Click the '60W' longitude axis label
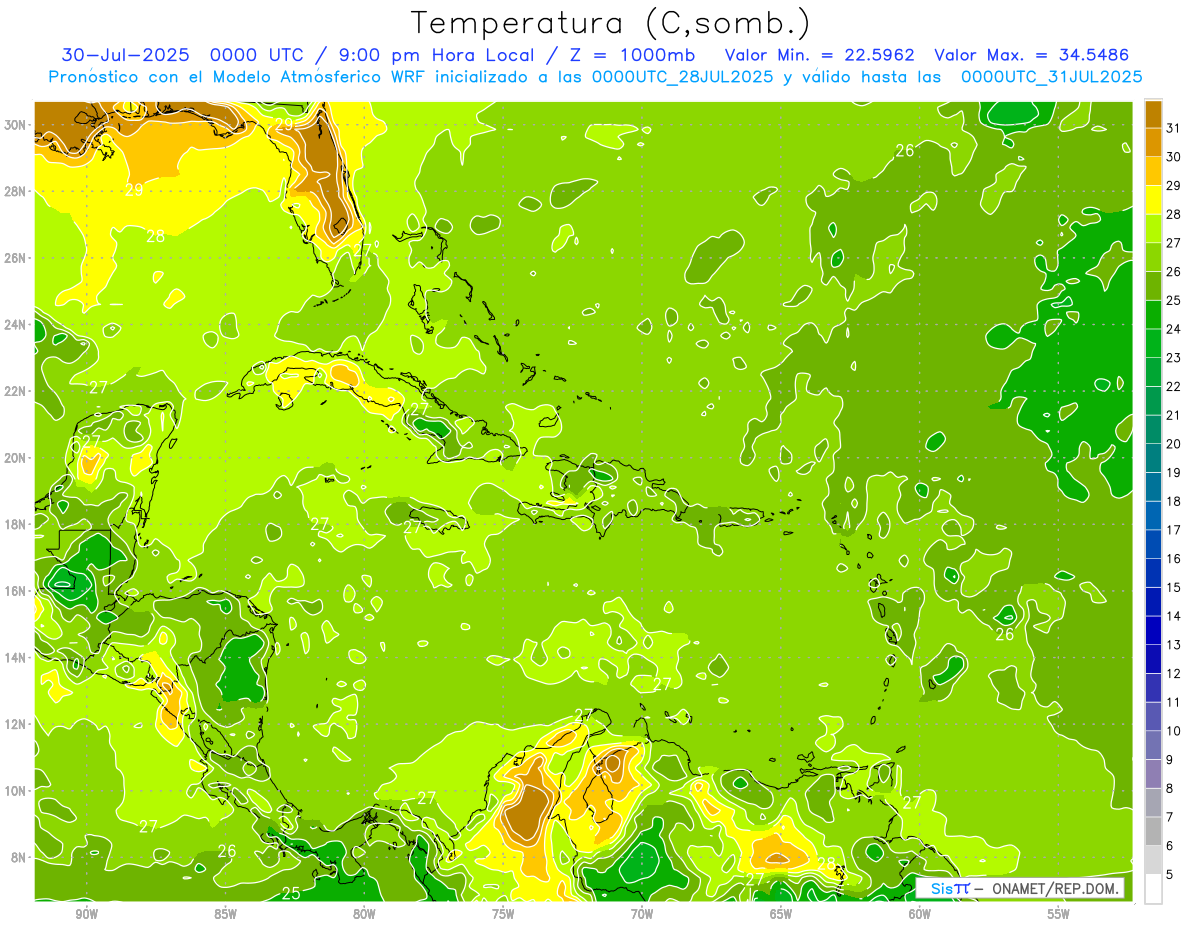The image size is (1200, 927). [x=919, y=914]
